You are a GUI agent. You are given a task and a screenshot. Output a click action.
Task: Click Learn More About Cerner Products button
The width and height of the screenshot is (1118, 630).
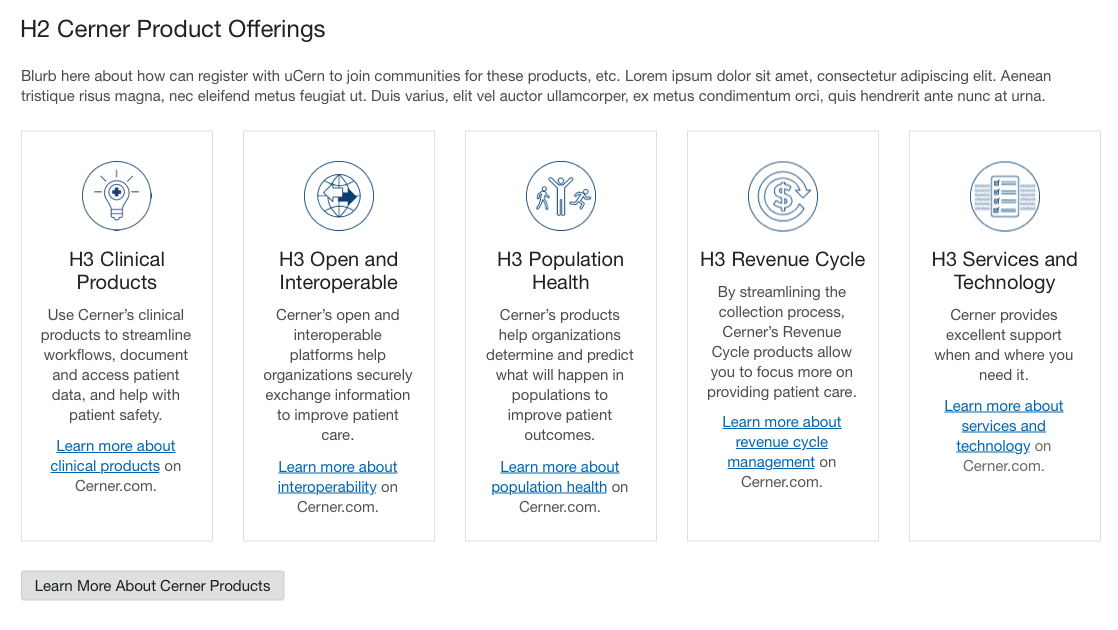coord(153,586)
